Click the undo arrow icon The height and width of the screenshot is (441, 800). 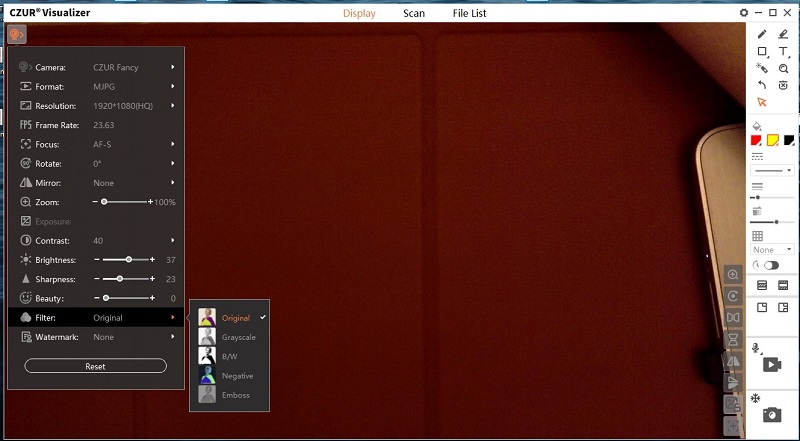tap(762, 85)
